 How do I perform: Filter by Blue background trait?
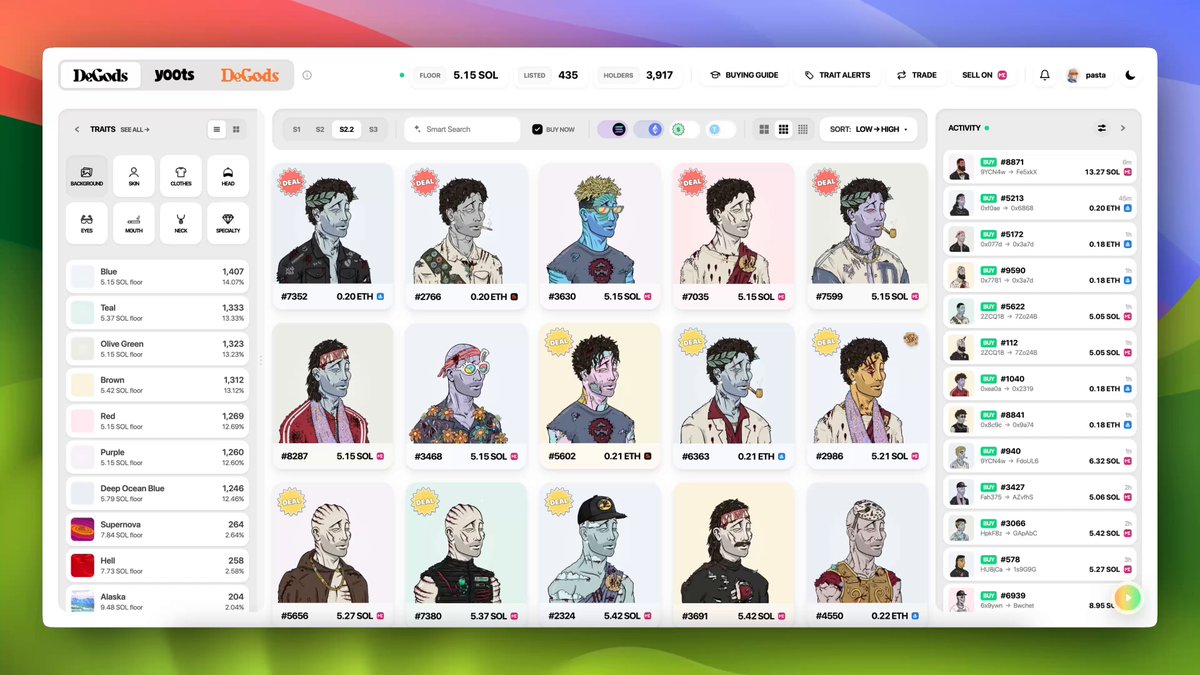tap(157, 276)
